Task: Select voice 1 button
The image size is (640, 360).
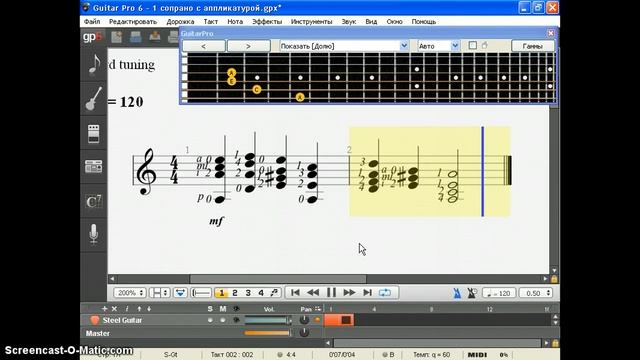Action: tap(222, 293)
